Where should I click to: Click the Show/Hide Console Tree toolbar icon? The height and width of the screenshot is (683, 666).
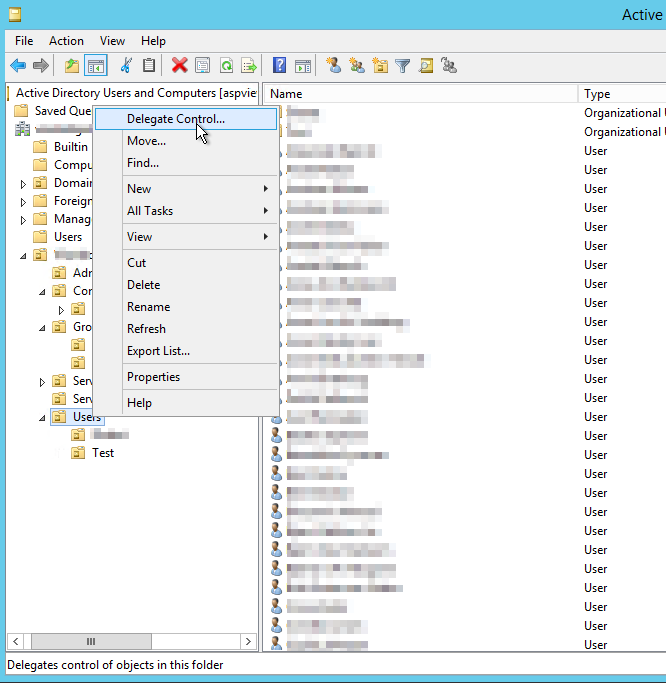(x=96, y=66)
